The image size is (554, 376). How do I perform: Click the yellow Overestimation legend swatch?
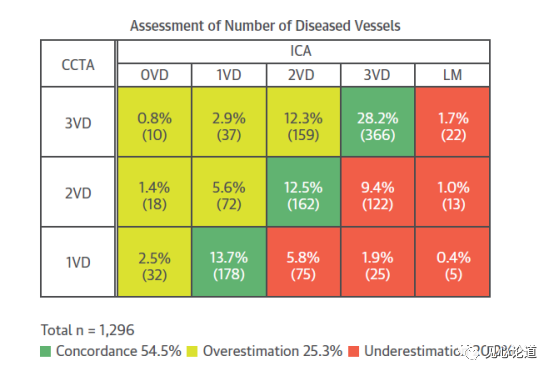[x=192, y=351]
